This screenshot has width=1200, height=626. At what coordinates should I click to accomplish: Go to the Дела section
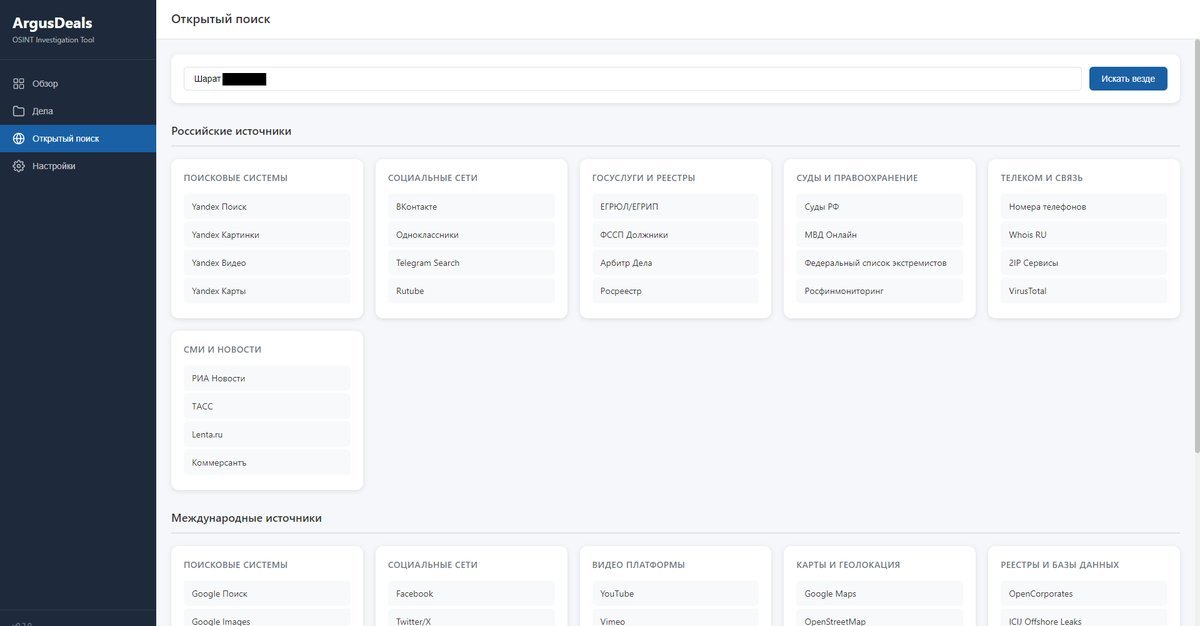(x=43, y=111)
